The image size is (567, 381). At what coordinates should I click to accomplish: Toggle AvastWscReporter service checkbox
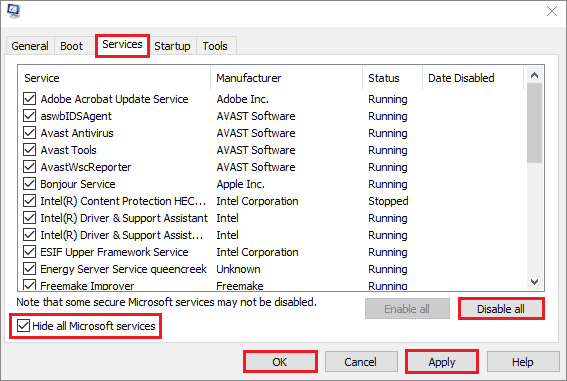(x=29, y=167)
